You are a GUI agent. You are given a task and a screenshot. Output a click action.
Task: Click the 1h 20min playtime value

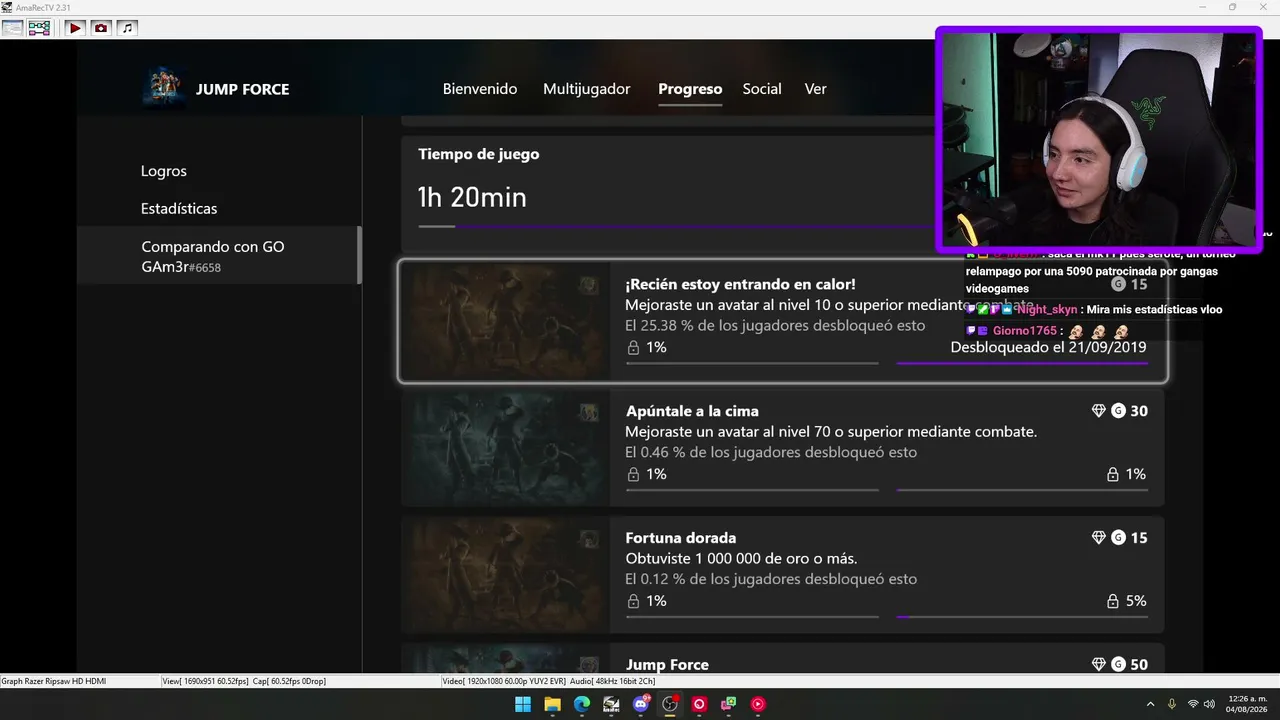tap(472, 197)
